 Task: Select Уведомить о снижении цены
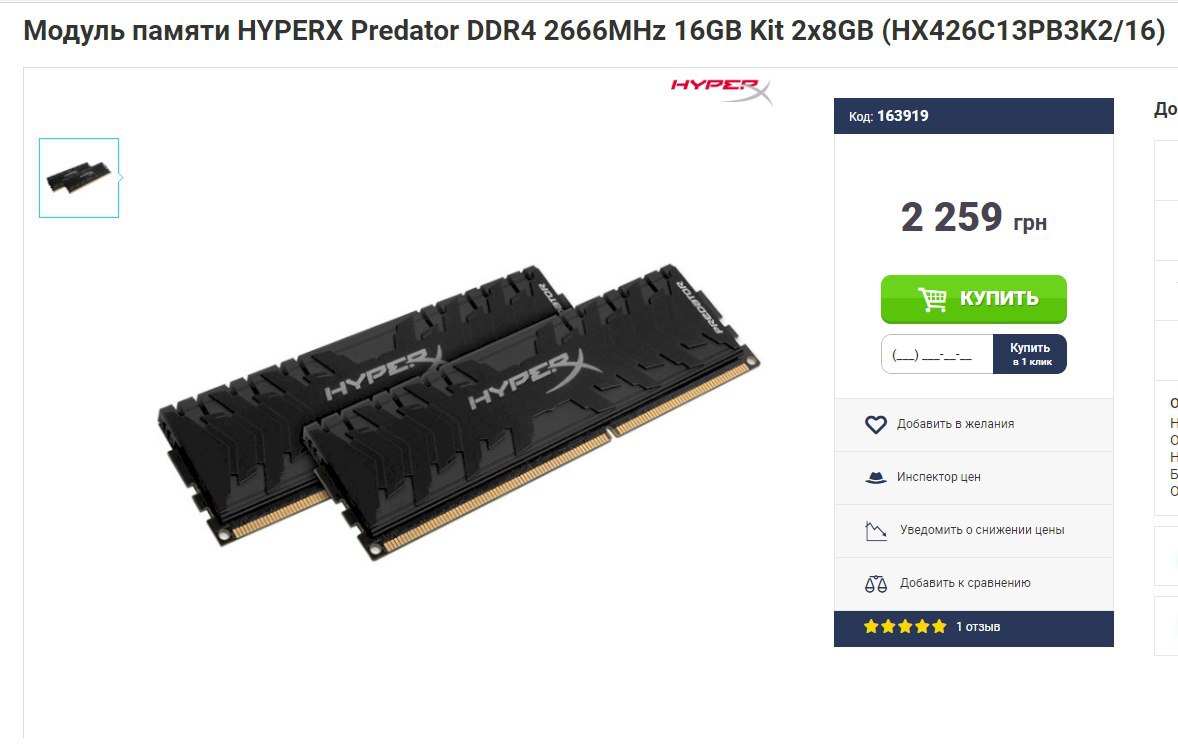(982, 529)
